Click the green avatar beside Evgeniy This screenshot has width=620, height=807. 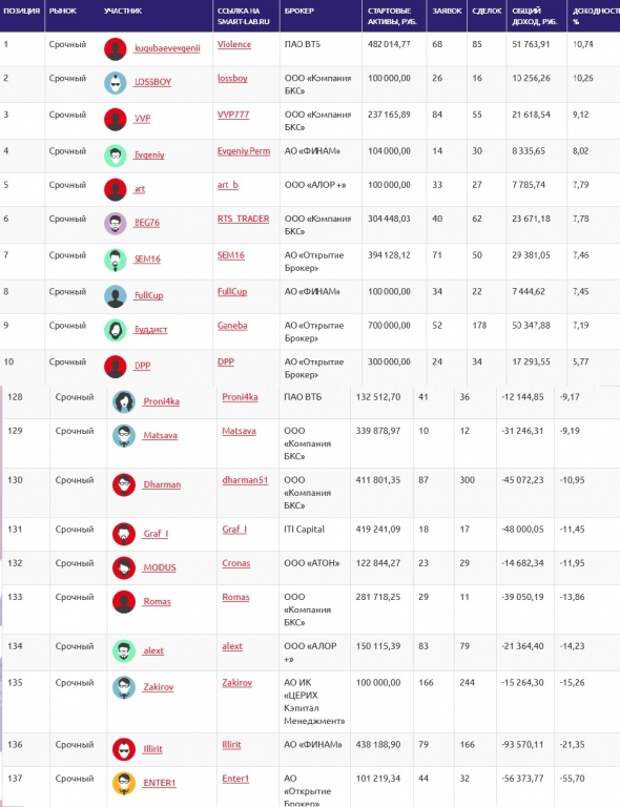tap(115, 155)
